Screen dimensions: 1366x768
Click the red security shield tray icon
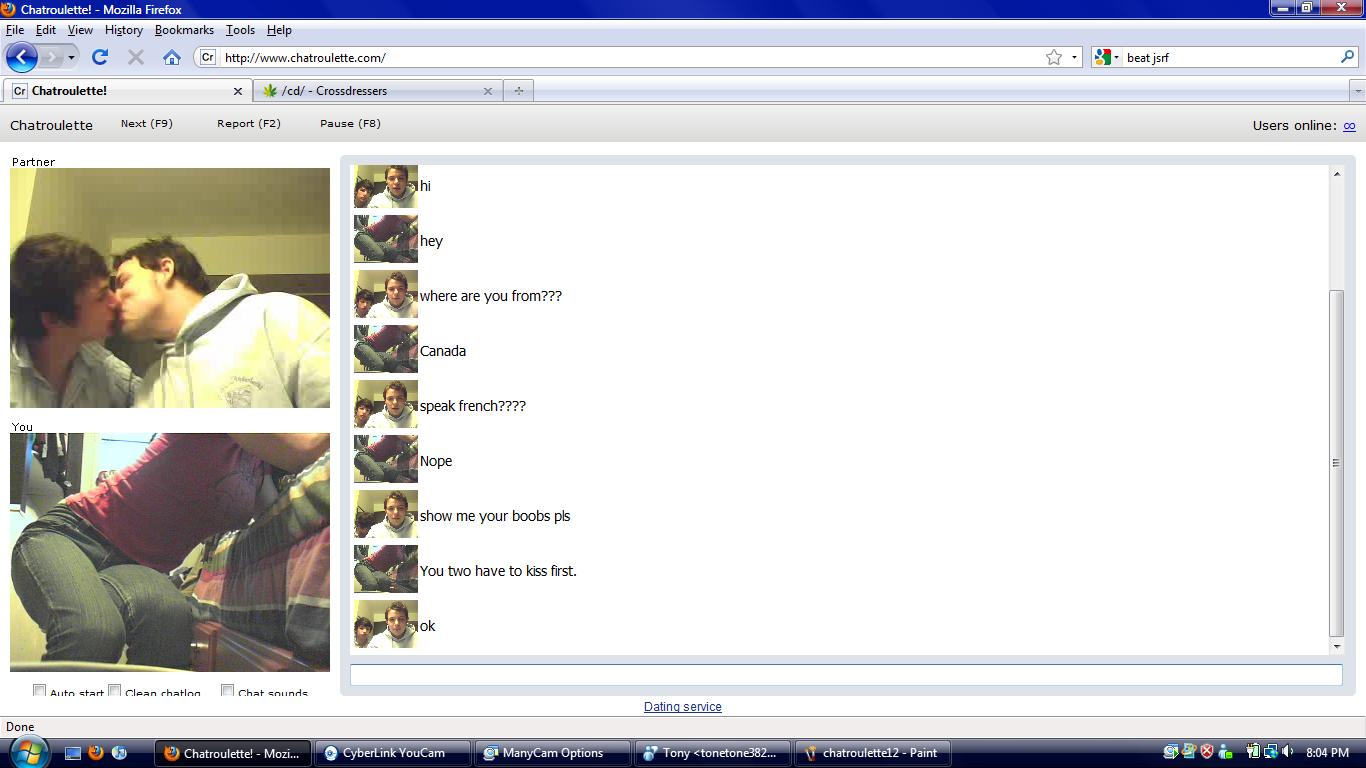click(x=1207, y=752)
